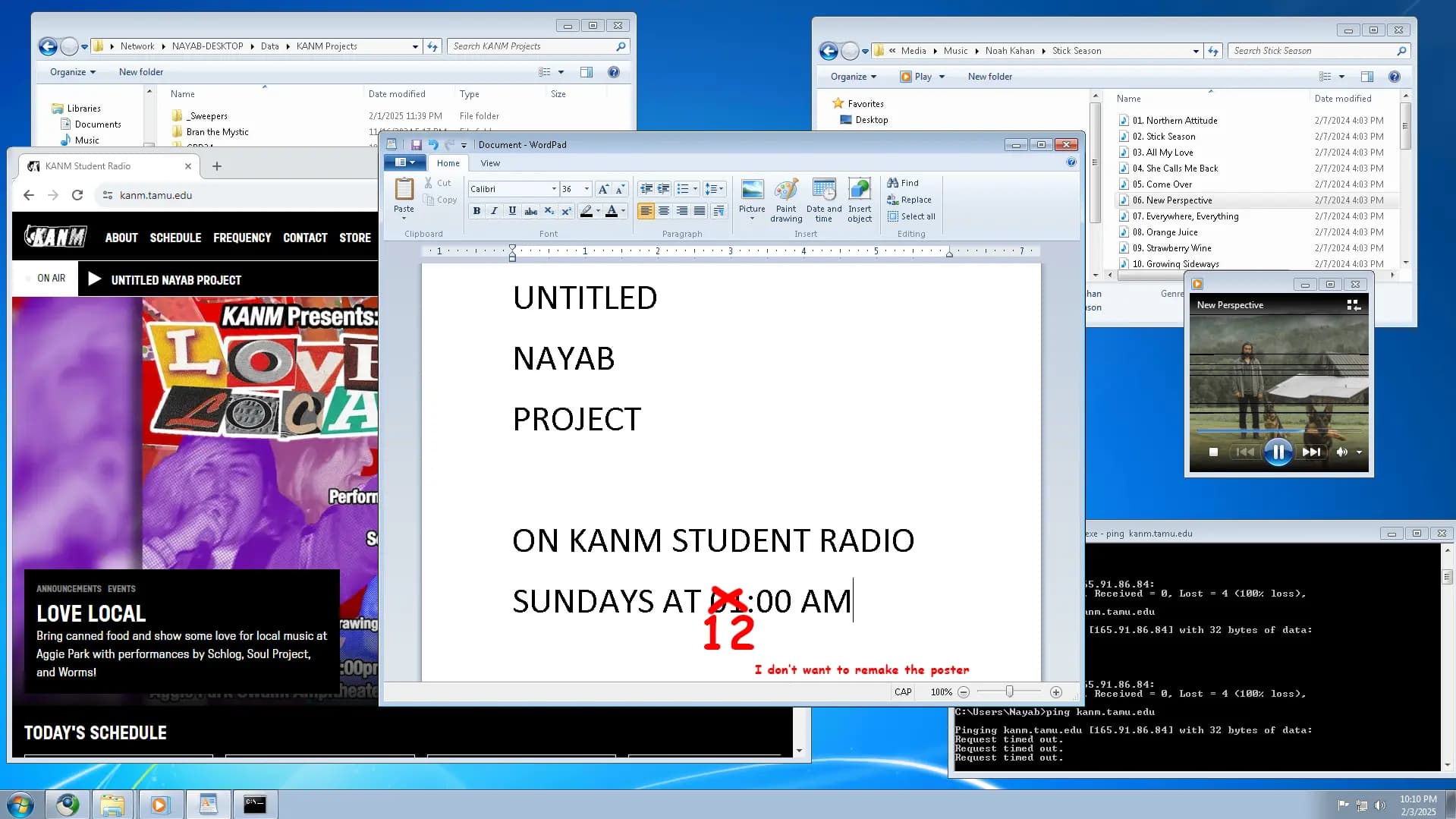Image resolution: width=1456 pixels, height=819 pixels.
Task: Toggle underline formatting
Action: [512, 211]
